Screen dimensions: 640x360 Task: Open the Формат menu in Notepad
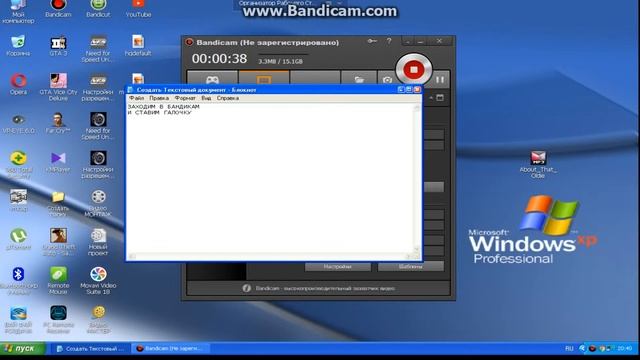[185, 98]
